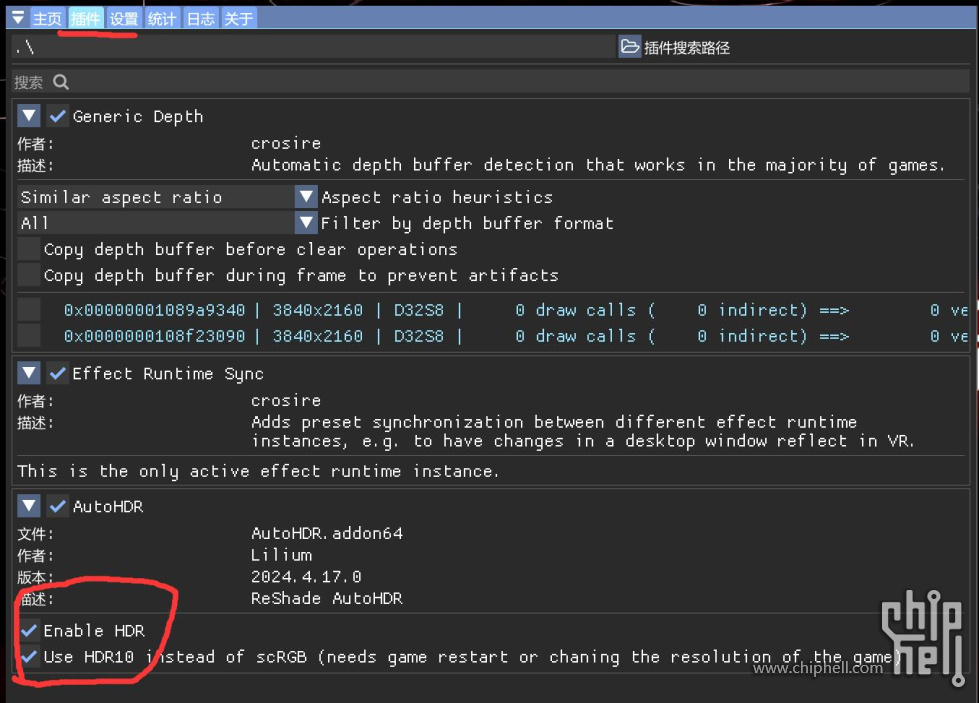The height and width of the screenshot is (703, 979).
Task: Collapse the ReShade overlay window triangle
Action: click(17, 18)
